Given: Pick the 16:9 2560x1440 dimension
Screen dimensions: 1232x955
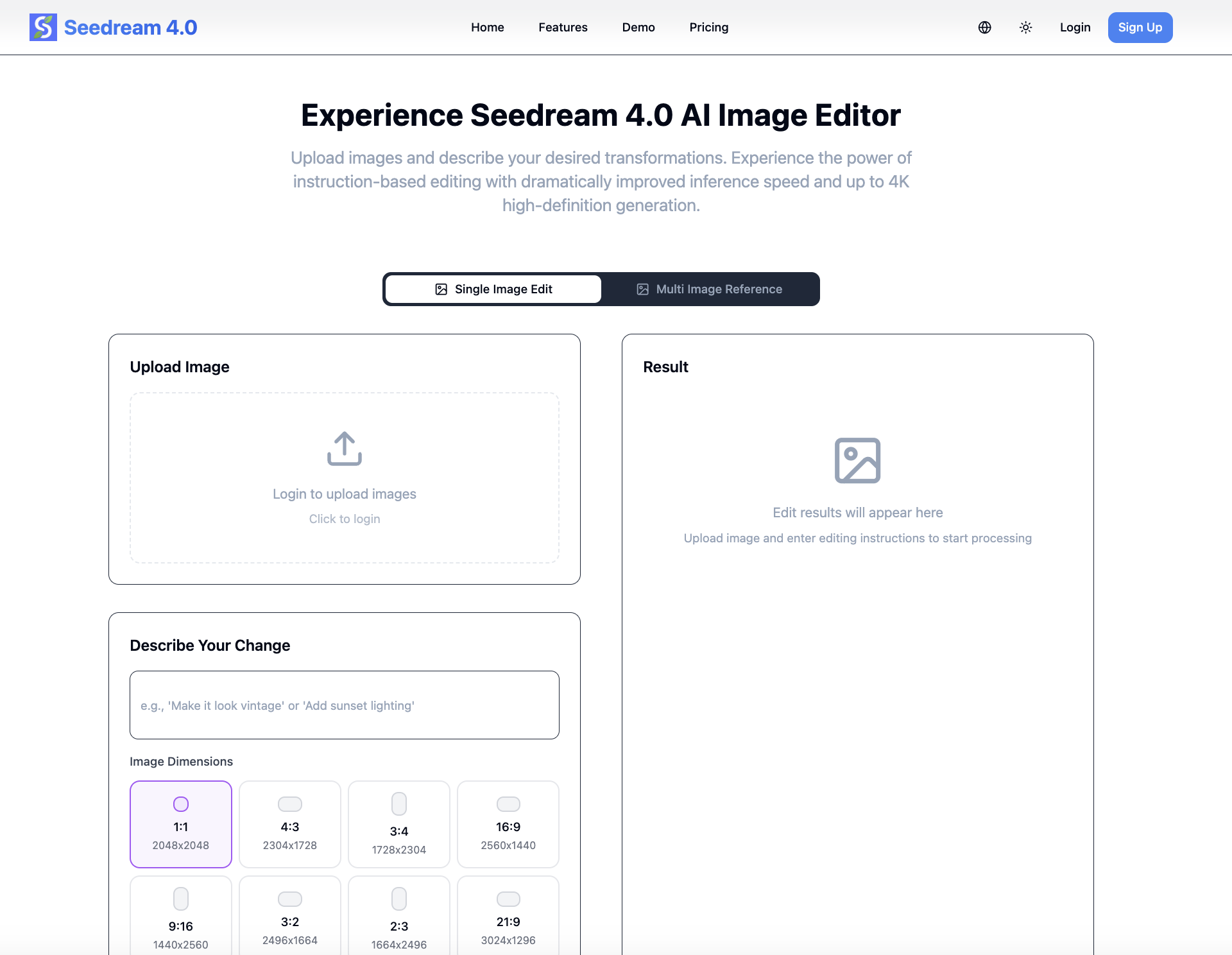Looking at the screenshot, I should (508, 824).
